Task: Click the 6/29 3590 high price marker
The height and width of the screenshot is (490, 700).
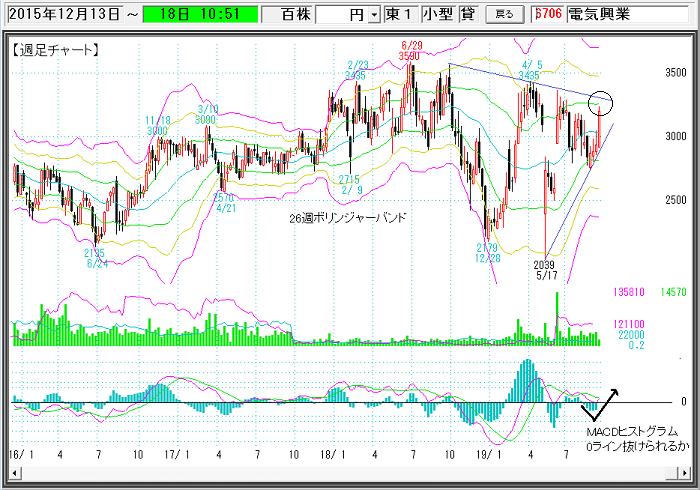Action: point(408,51)
